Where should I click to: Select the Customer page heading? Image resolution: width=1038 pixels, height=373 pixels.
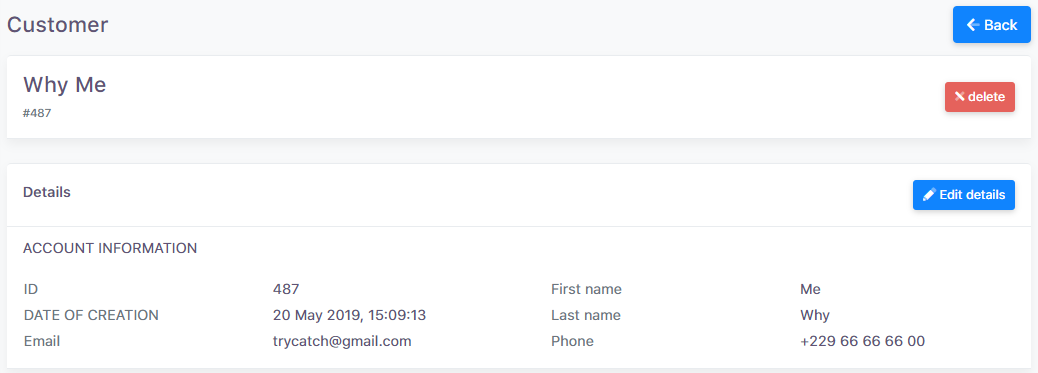[58, 25]
